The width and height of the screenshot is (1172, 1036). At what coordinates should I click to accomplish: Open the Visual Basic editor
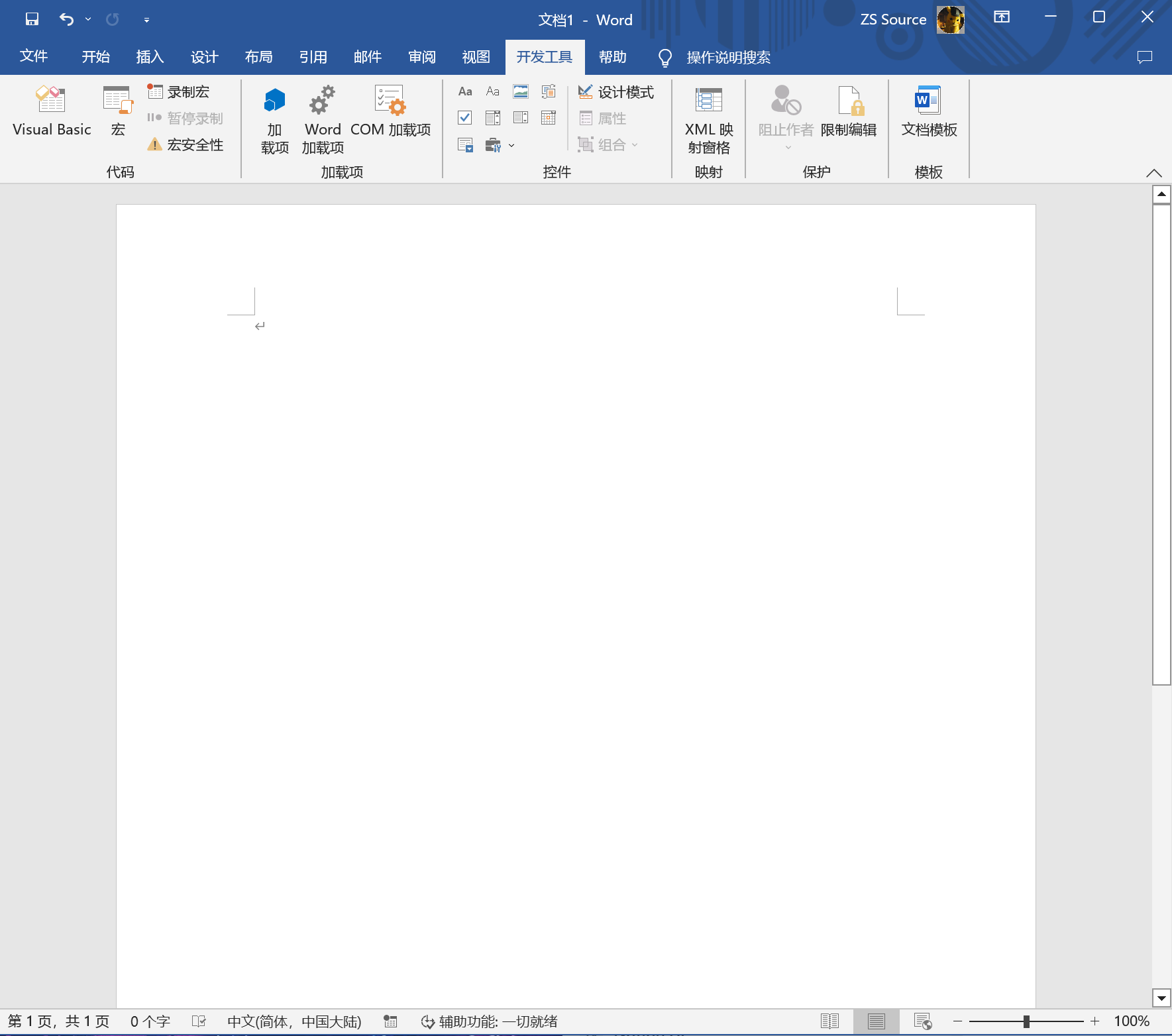52,111
